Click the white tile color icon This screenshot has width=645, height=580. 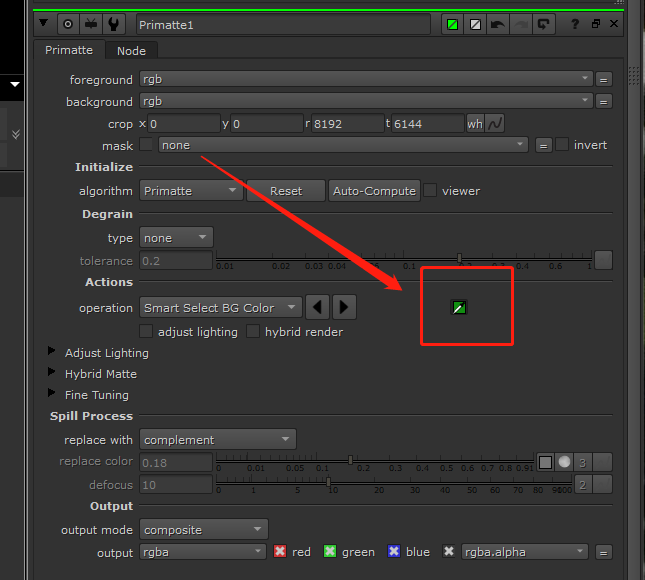point(475,25)
